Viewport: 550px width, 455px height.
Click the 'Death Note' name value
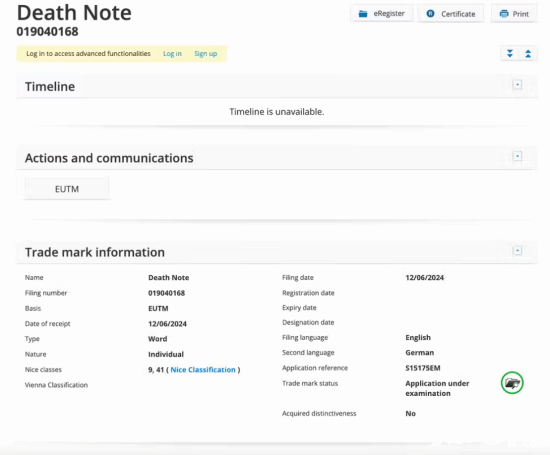168,277
